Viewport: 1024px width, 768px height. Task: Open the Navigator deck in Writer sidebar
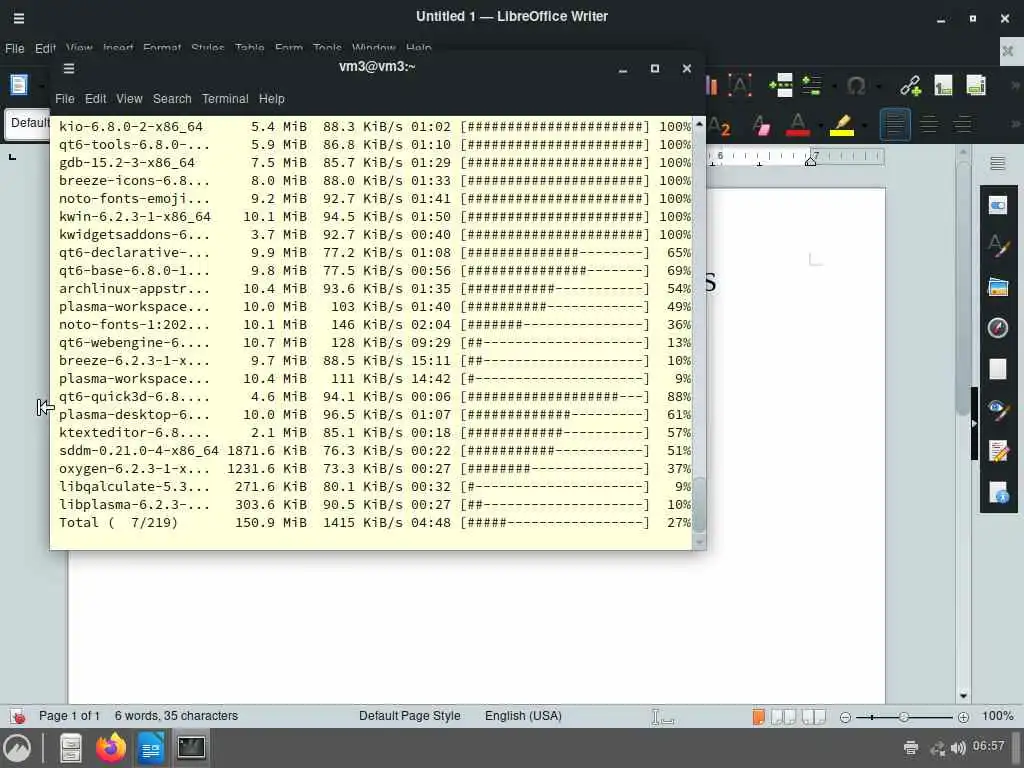tap(998, 327)
